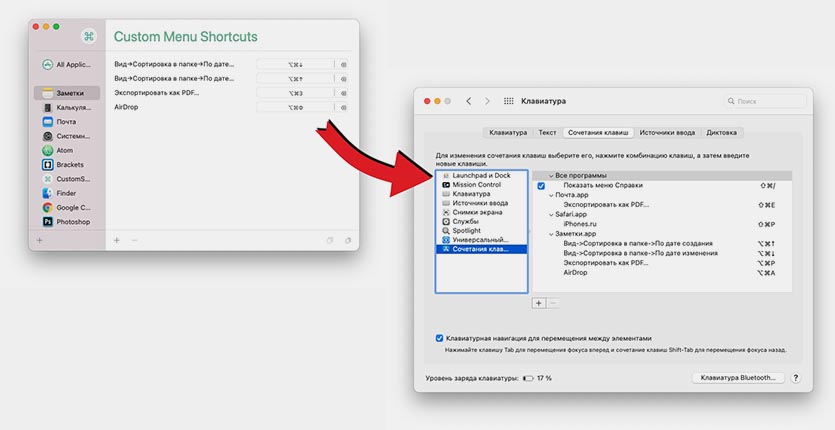Switch to the Сочетания клавиш tab

click(x=598, y=132)
